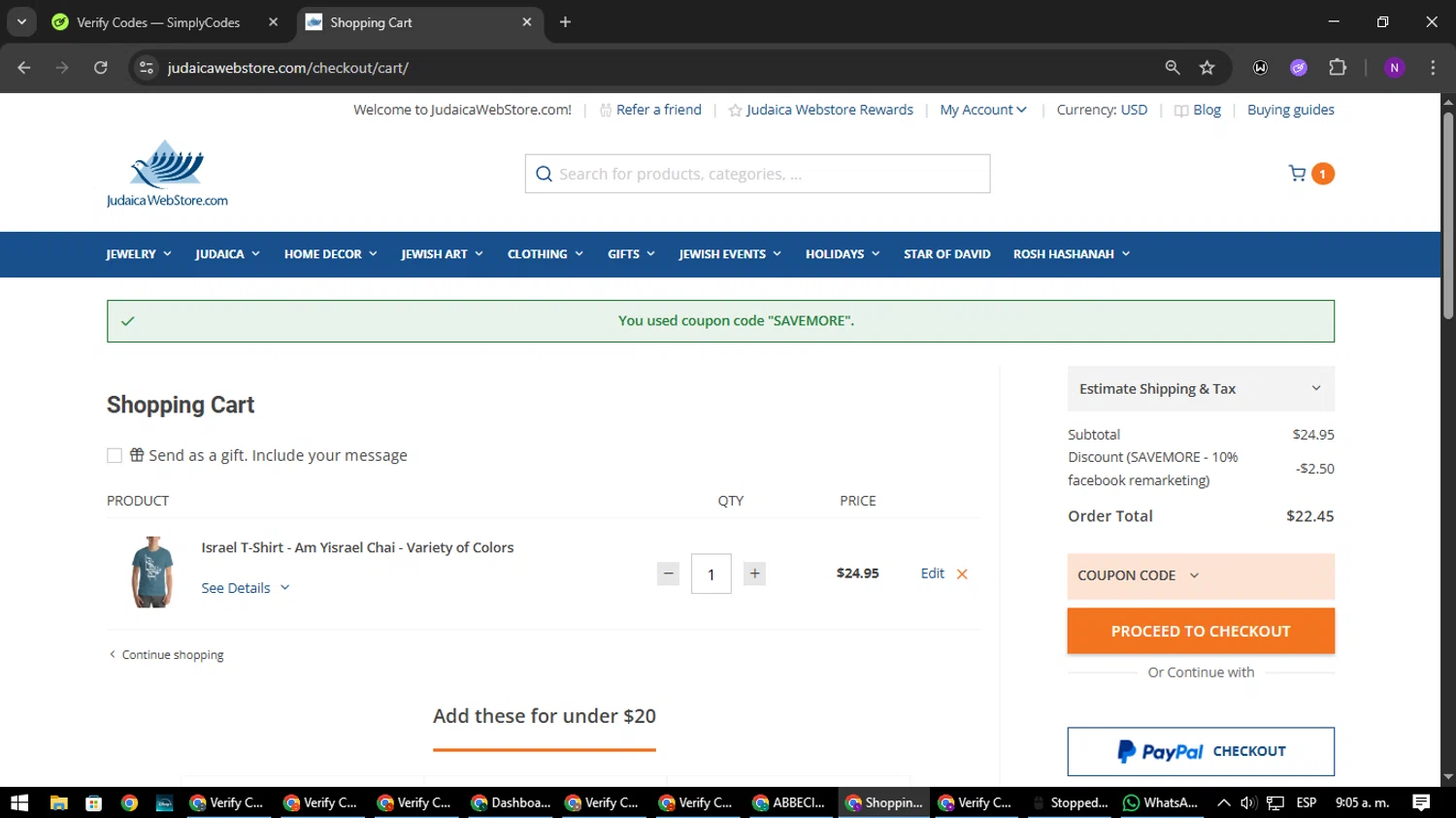Open Microsoft Store from taskbar
Image resolution: width=1456 pixels, height=818 pixels.
pyautogui.click(x=94, y=802)
